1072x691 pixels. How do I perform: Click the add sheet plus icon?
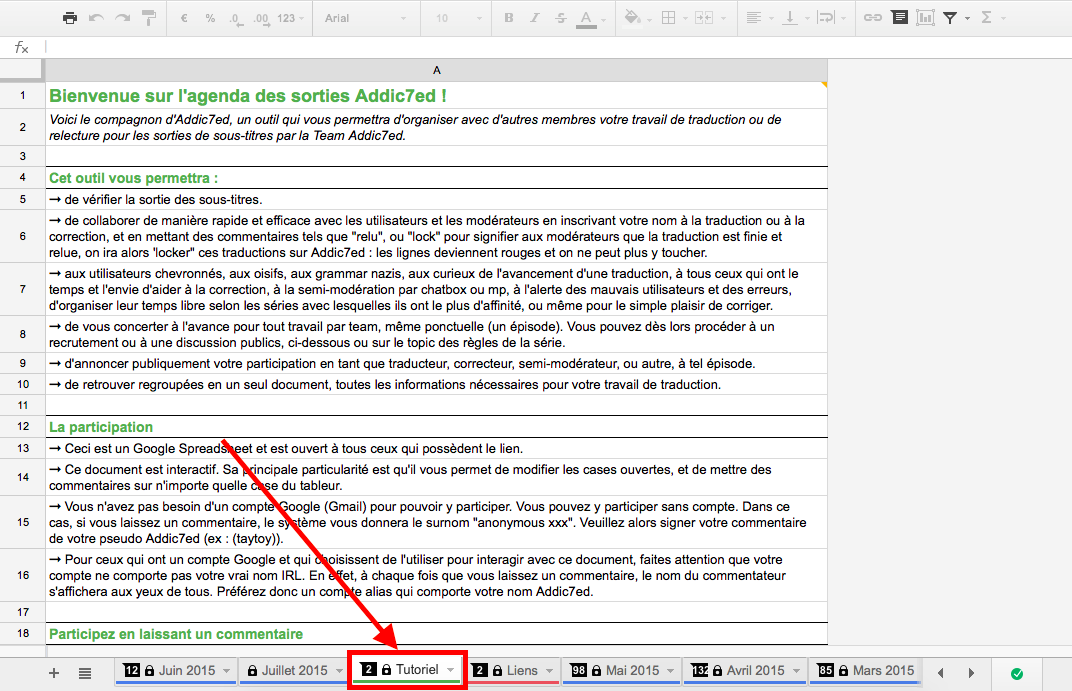click(x=54, y=673)
